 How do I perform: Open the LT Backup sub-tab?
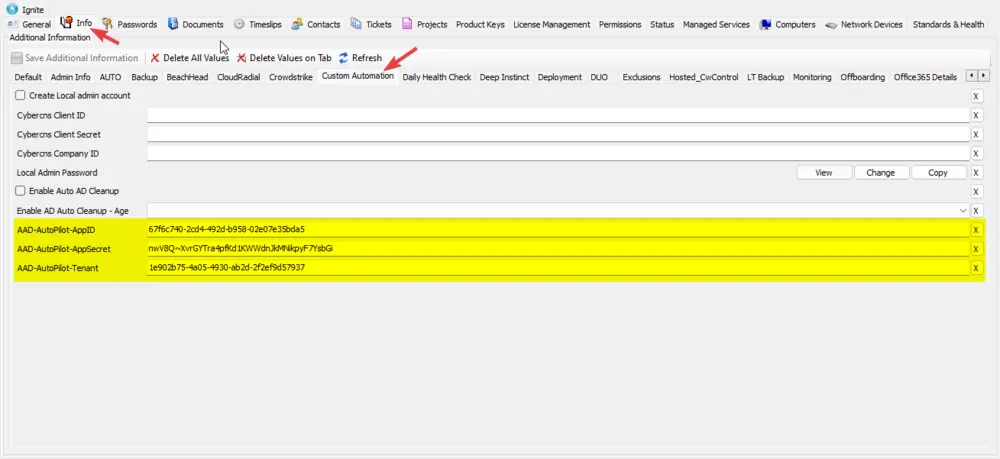(765, 77)
